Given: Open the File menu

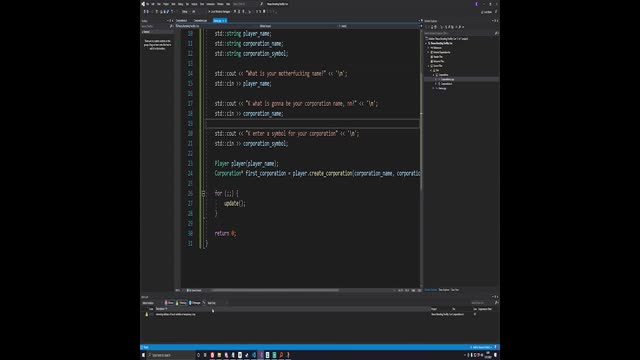Looking at the screenshot, I should tap(148, 4).
